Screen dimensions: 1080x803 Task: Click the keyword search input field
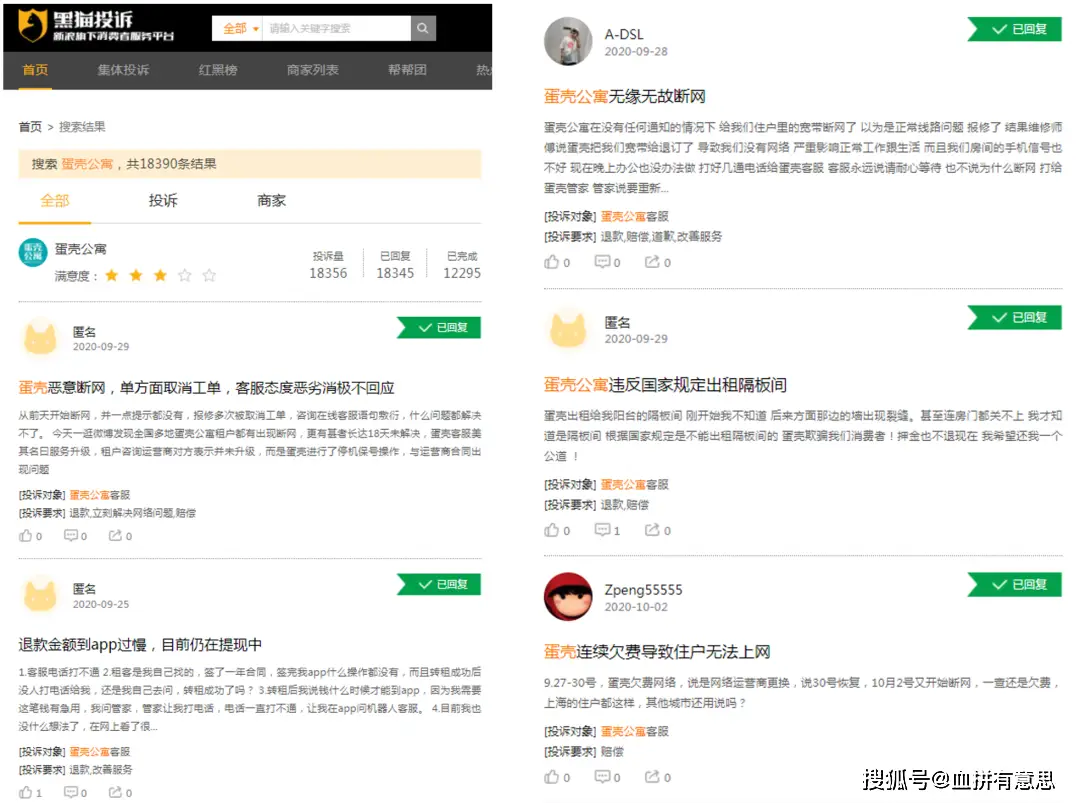point(336,28)
